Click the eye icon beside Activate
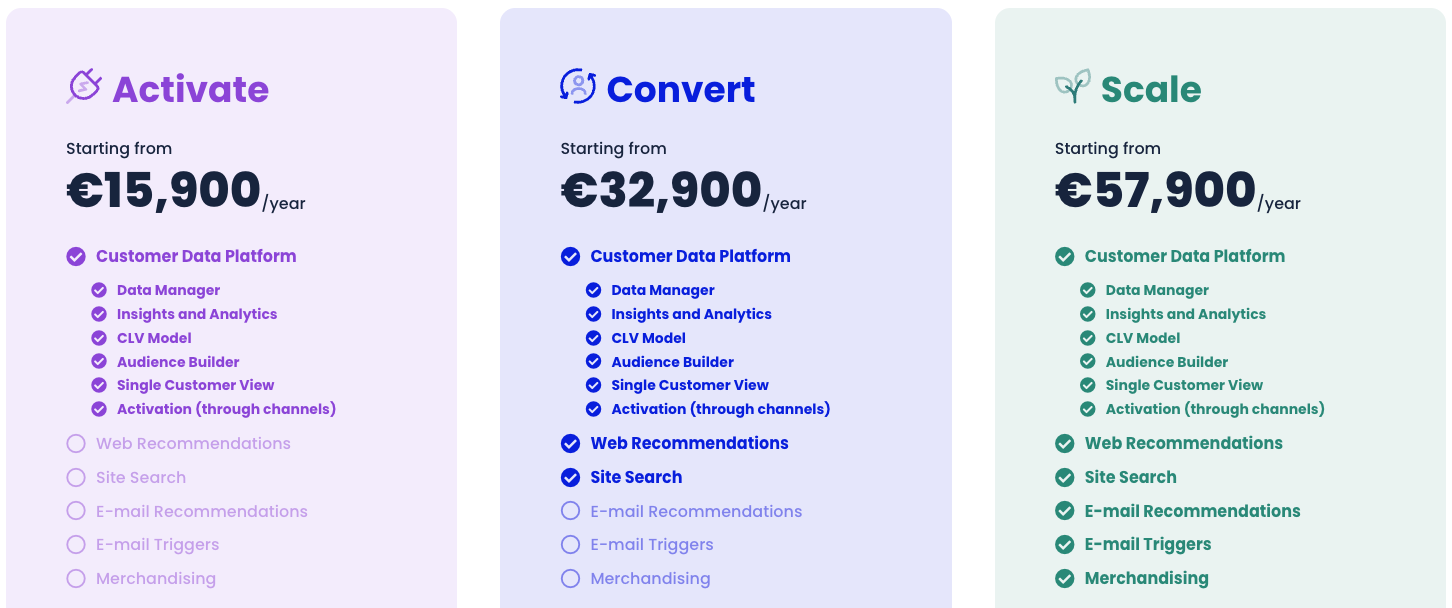This screenshot has width=1452, height=608. (x=84, y=88)
